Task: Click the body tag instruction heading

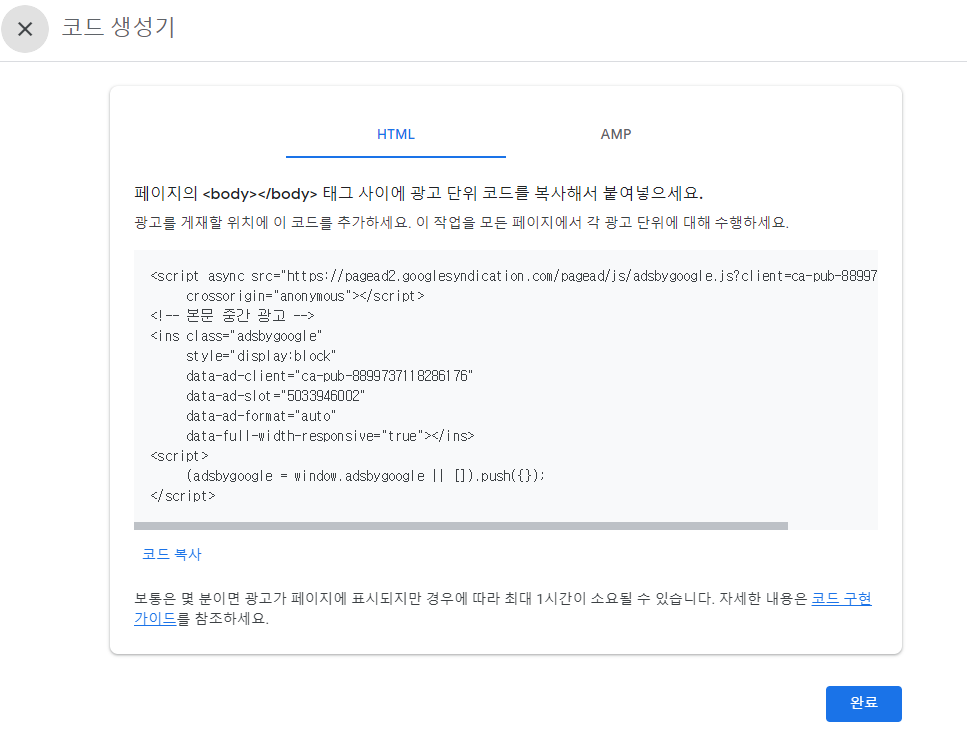Action: (419, 193)
